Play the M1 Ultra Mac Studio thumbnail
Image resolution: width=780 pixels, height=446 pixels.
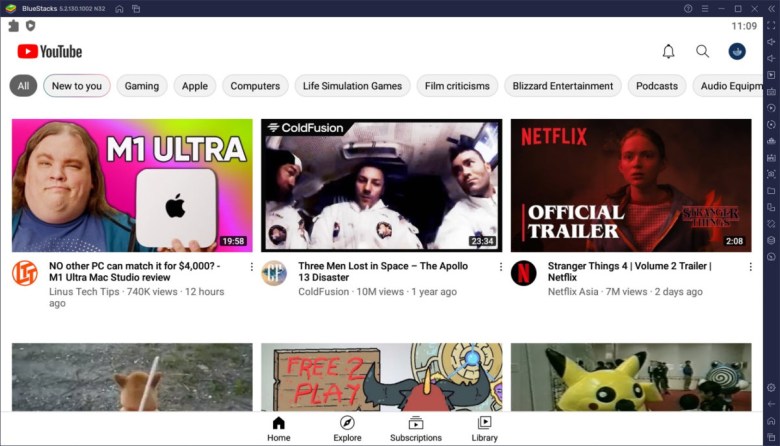point(132,185)
